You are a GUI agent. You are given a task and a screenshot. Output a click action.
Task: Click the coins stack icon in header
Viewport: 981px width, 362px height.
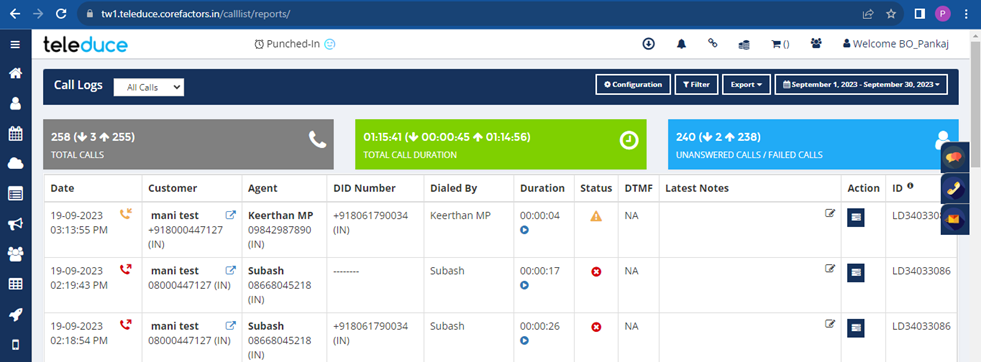(744, 44)
